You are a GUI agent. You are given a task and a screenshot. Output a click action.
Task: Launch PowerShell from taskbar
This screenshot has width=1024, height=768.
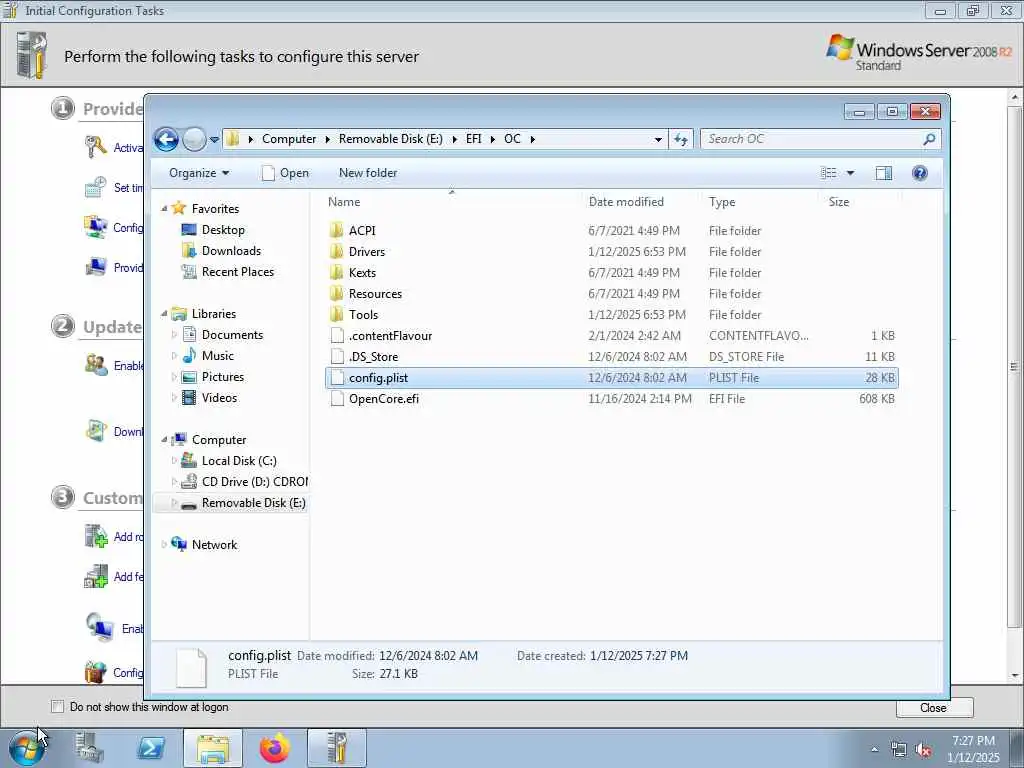(x=150, y=748)
